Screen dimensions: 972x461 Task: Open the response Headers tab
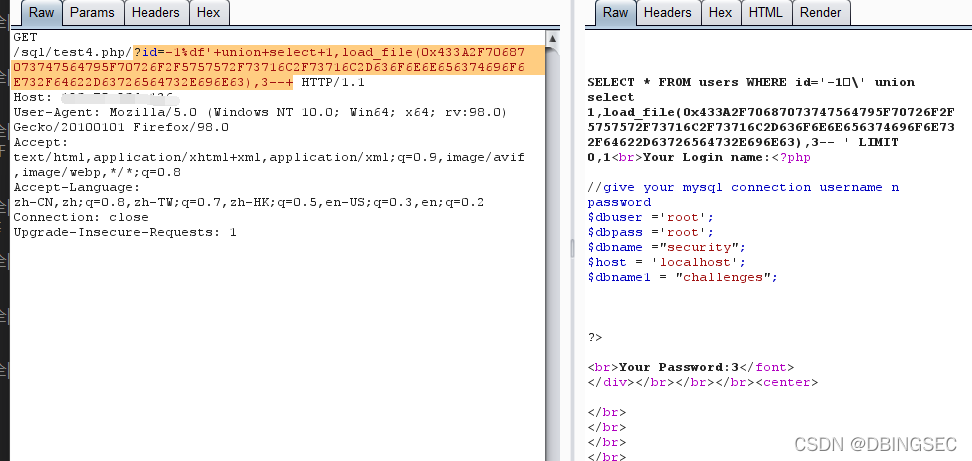pos(668,12)
